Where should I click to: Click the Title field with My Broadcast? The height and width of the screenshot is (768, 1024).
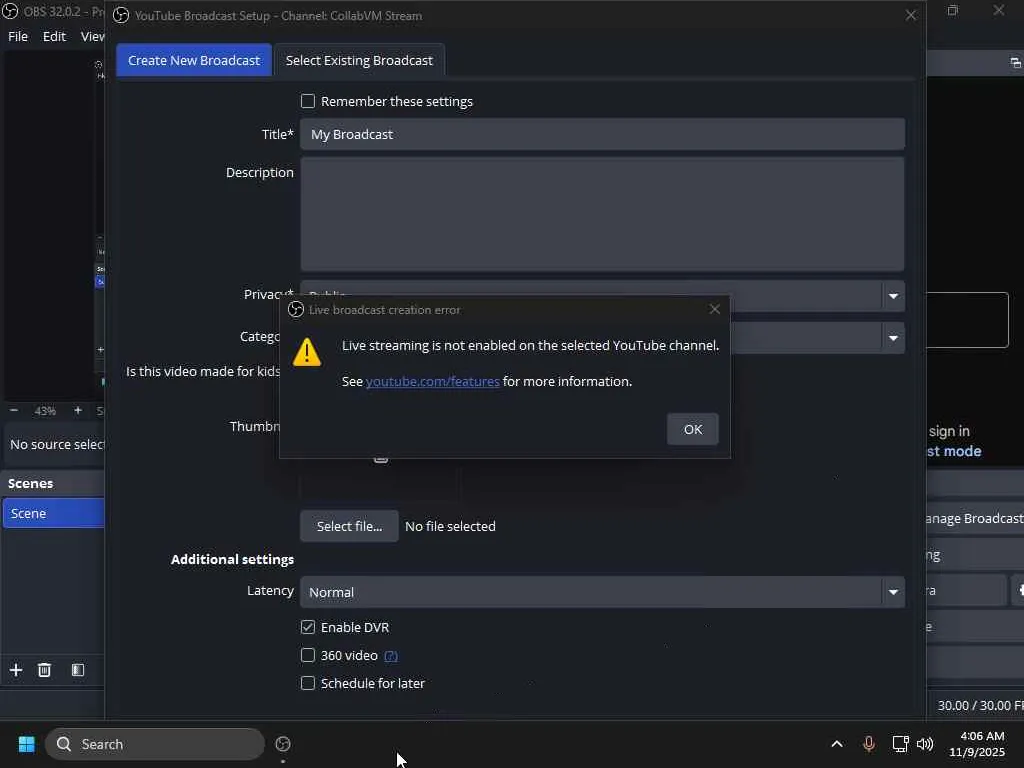click(x=602, y=135)
